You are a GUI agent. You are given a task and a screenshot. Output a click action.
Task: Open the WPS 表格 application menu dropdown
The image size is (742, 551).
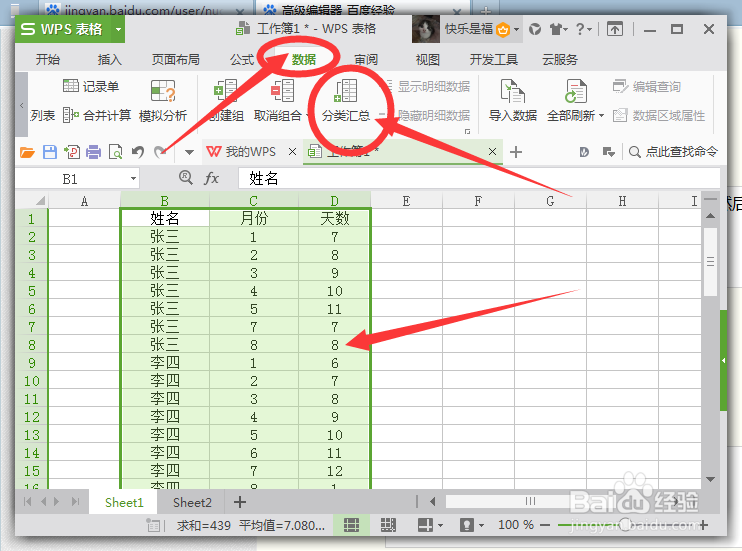tap(118, 29)
